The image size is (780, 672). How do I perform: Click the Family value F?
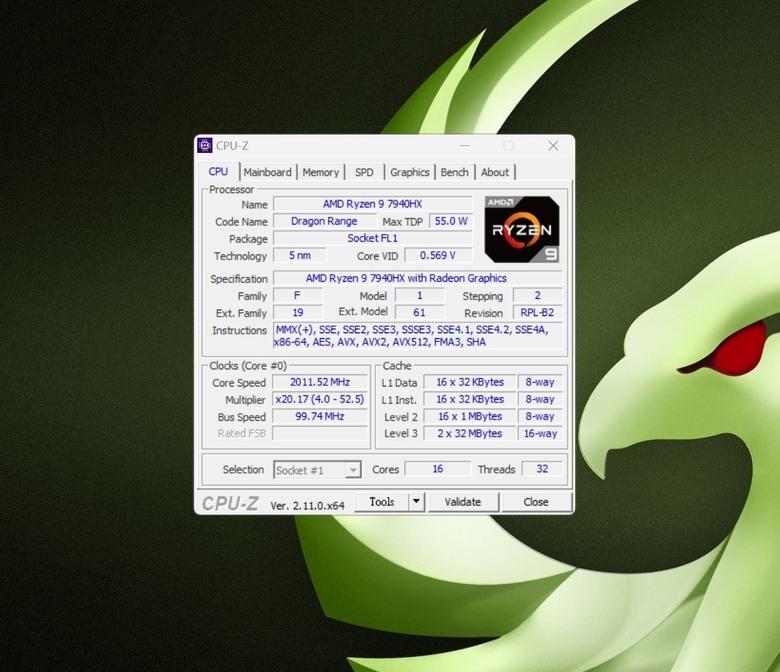point(297,295)
